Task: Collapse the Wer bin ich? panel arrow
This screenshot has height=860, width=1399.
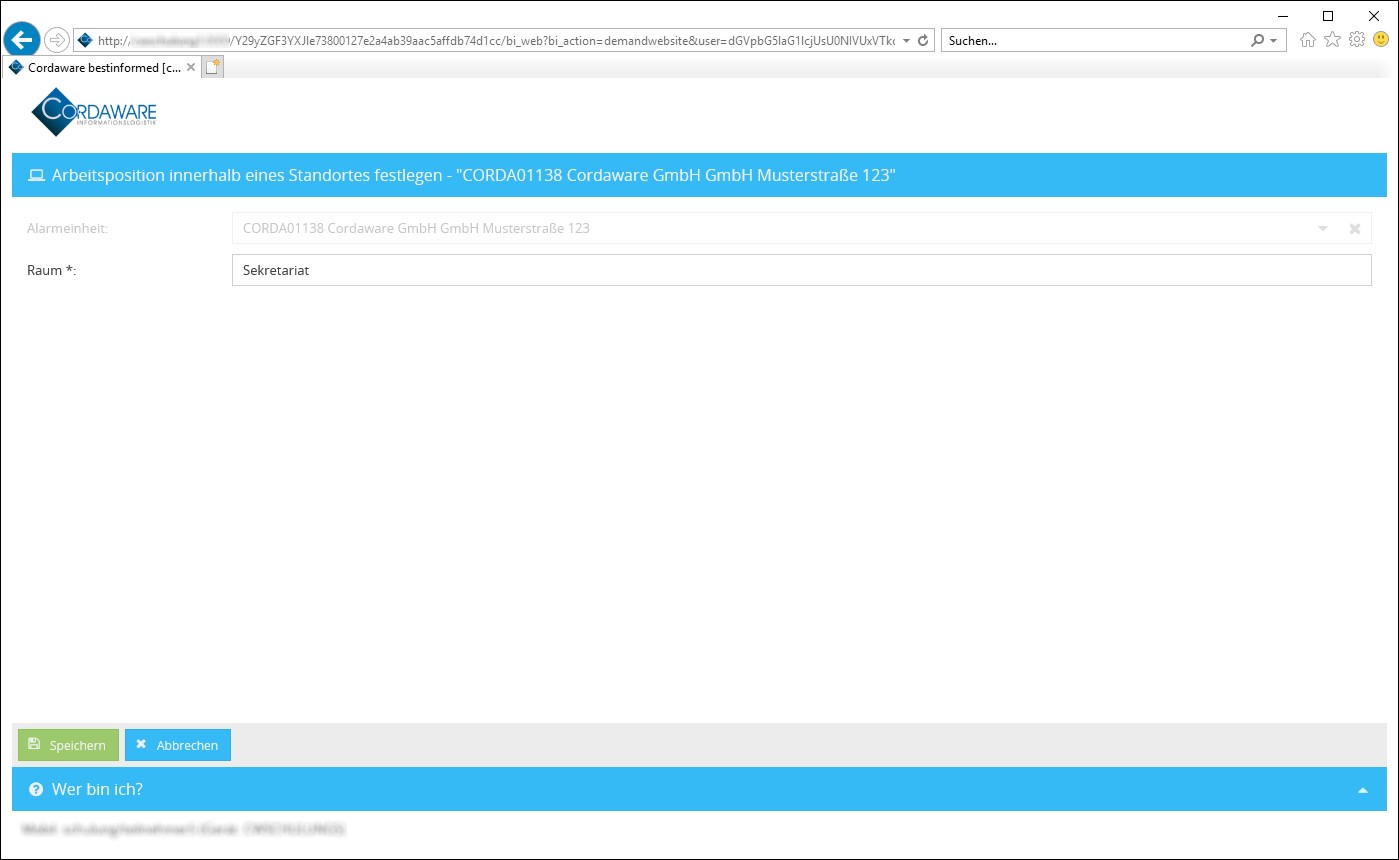Action: click(x=1362, y=791)
